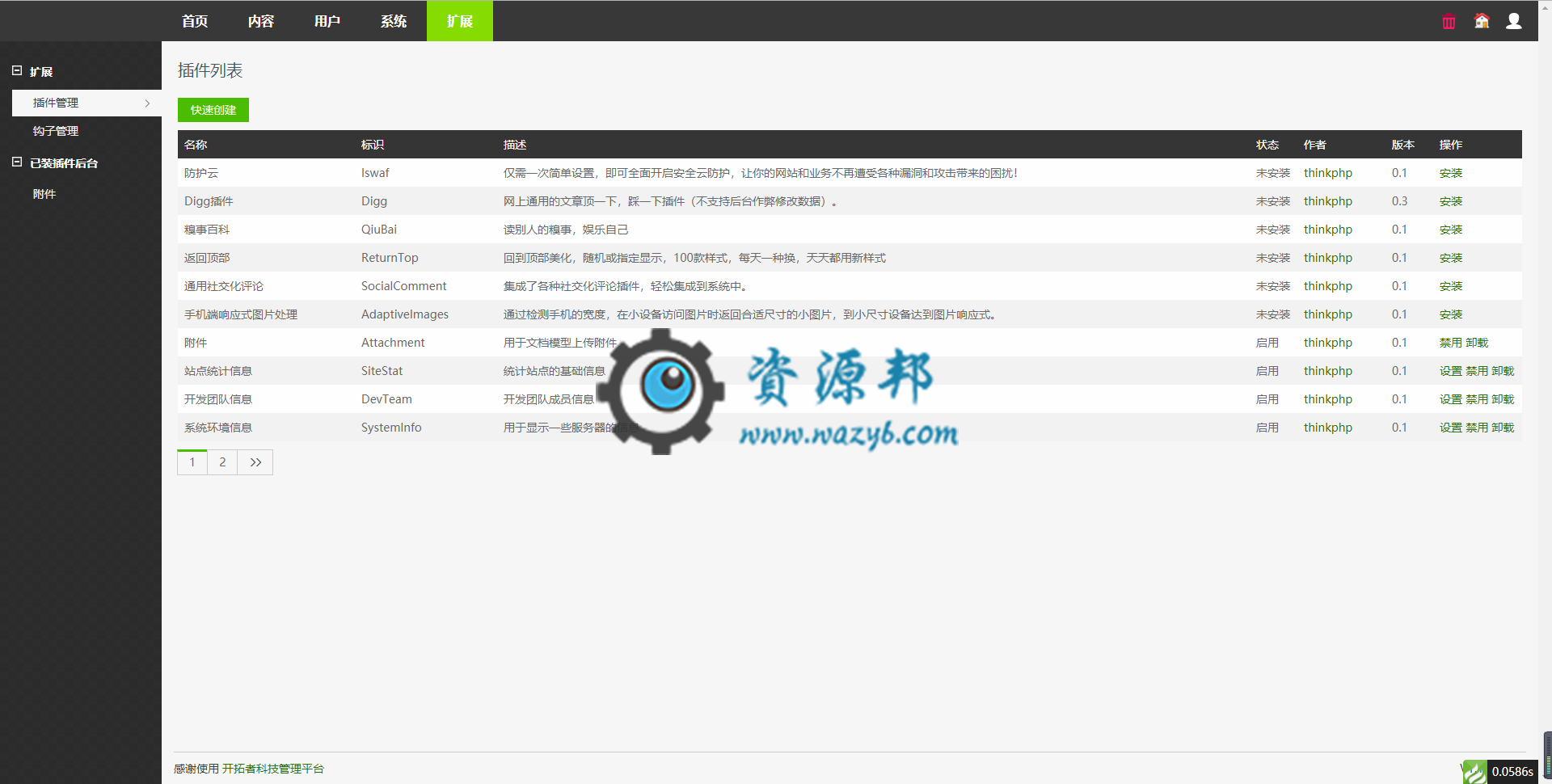Disable the 开发团队信息 plugin
The image size is (1552, 784).
(1477, 399)
